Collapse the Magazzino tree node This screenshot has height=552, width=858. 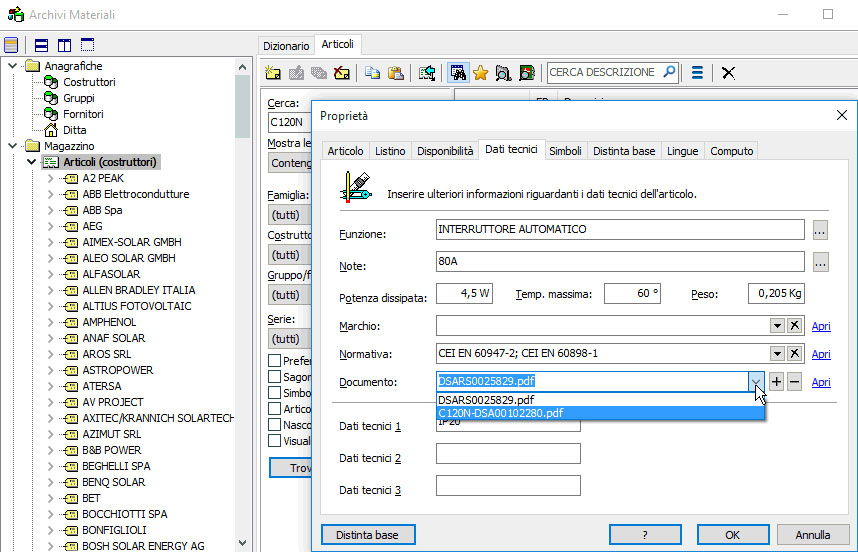click(12, 146)
